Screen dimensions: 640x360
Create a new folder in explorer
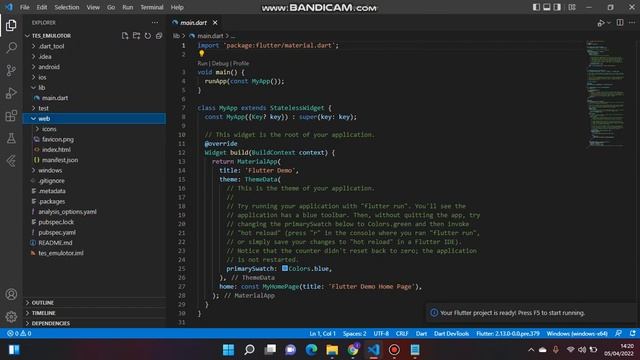tap(136, 36)
